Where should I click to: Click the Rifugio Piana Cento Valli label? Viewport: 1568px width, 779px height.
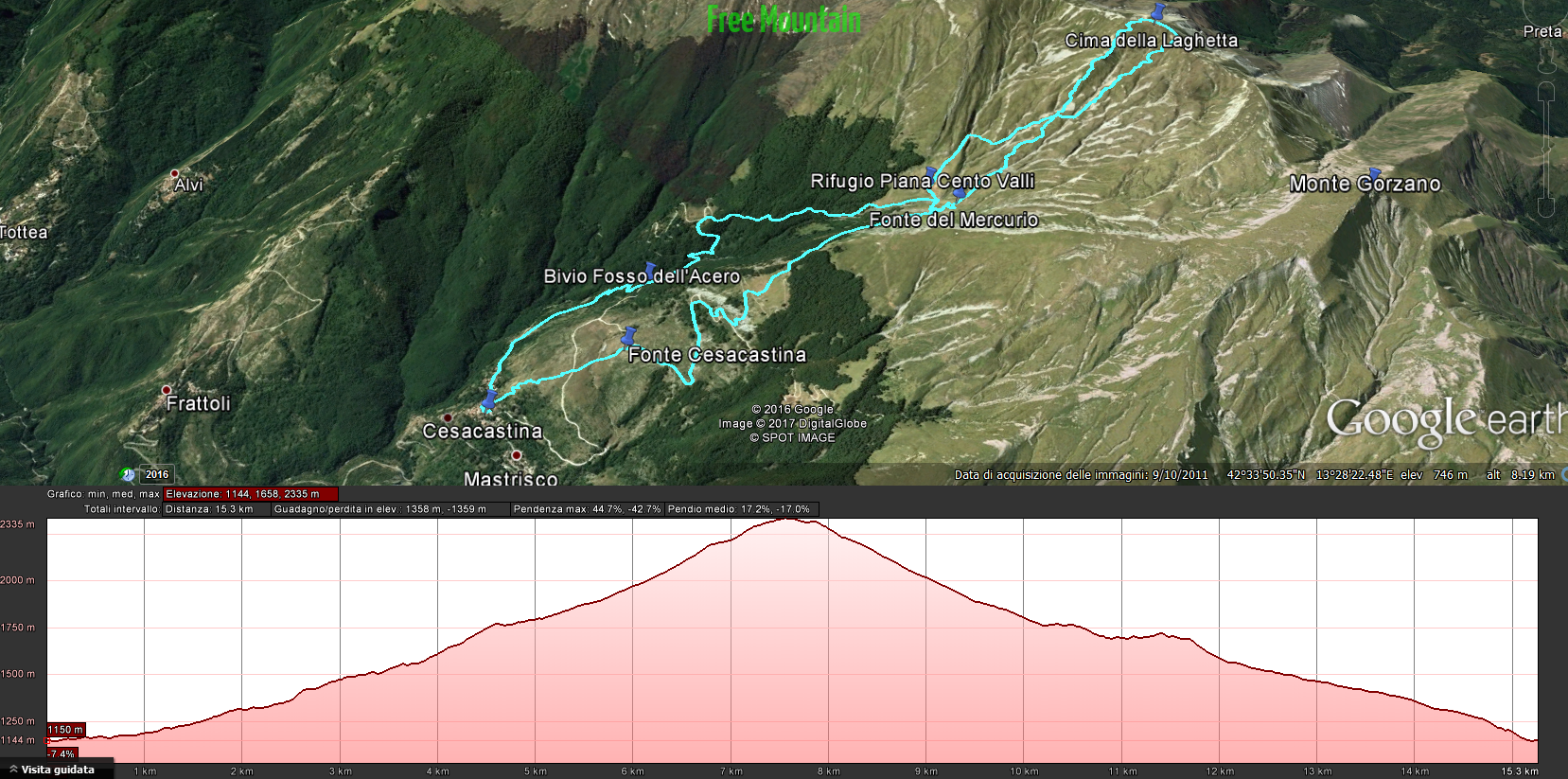pyautogui.click(x=923, y=181)
